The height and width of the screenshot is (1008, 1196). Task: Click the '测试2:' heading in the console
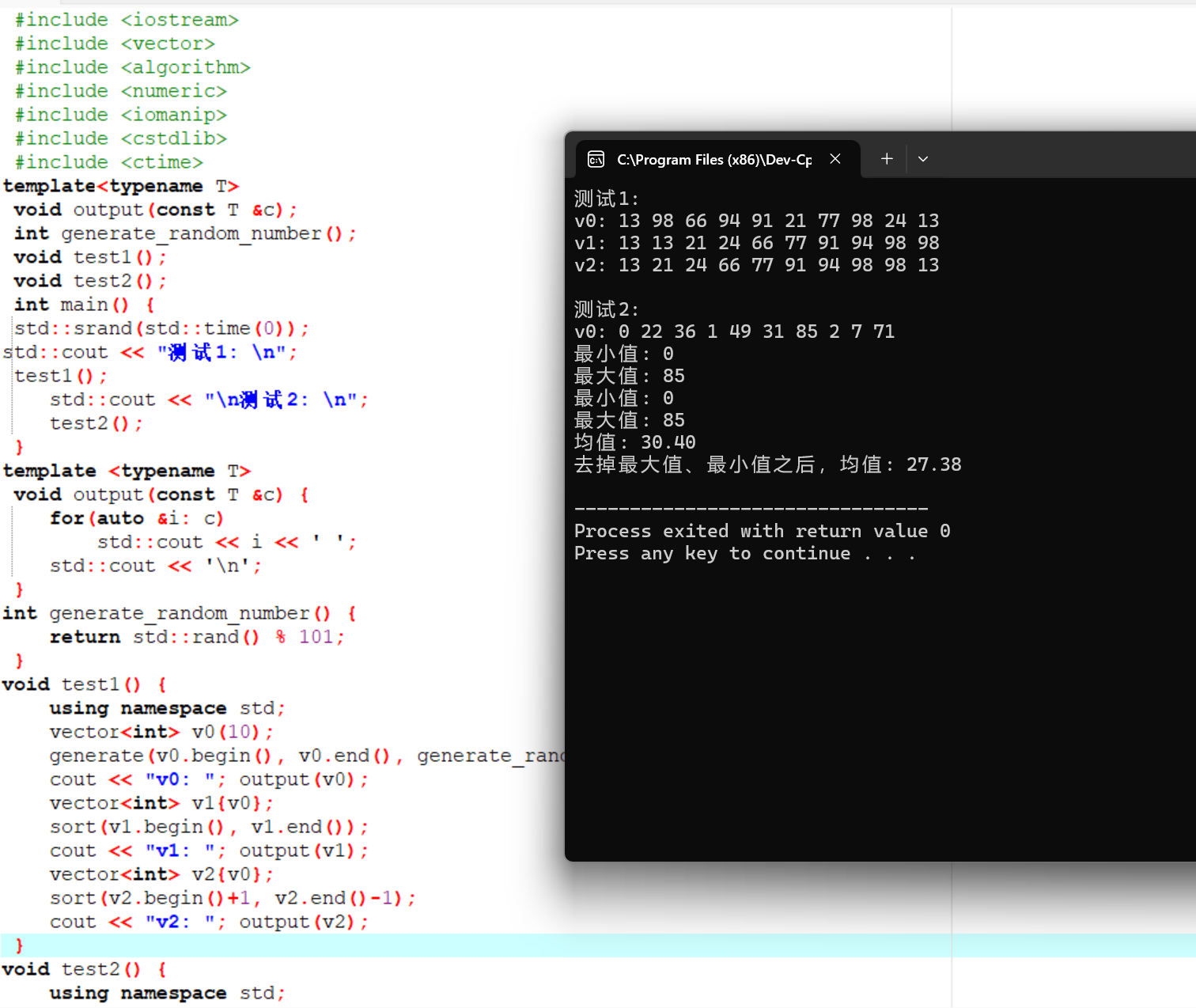606,309
